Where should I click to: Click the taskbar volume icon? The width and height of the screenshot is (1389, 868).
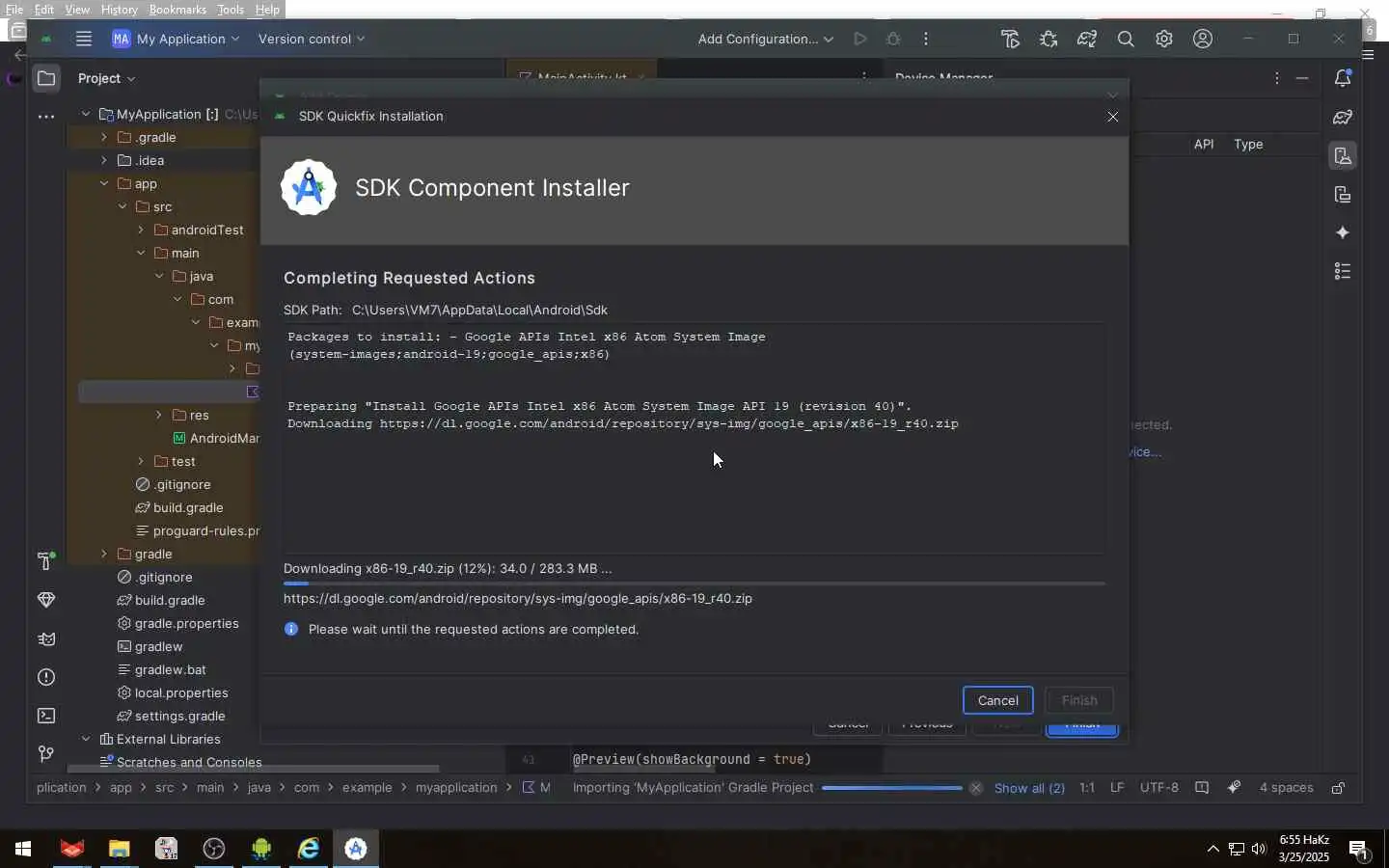click(x=1259, y=849)
